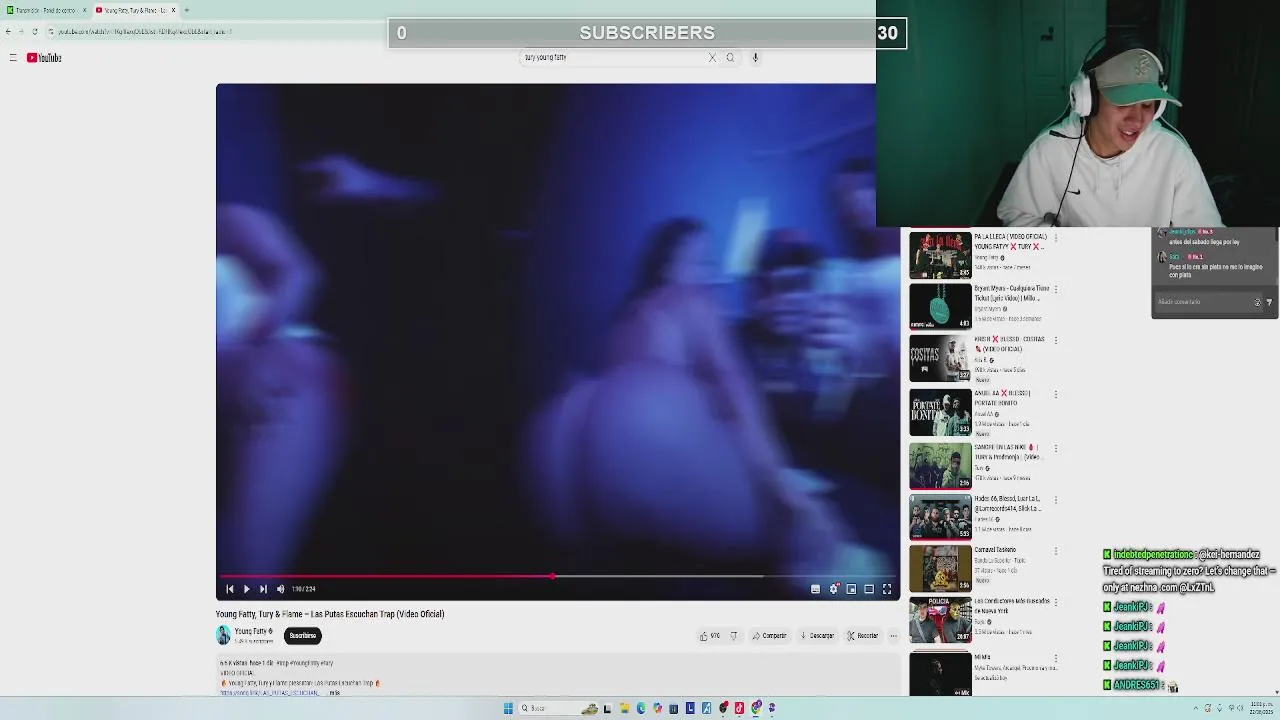Download video with Descargar button
The width and height of the screenshot is (1280, 720).
817,636
